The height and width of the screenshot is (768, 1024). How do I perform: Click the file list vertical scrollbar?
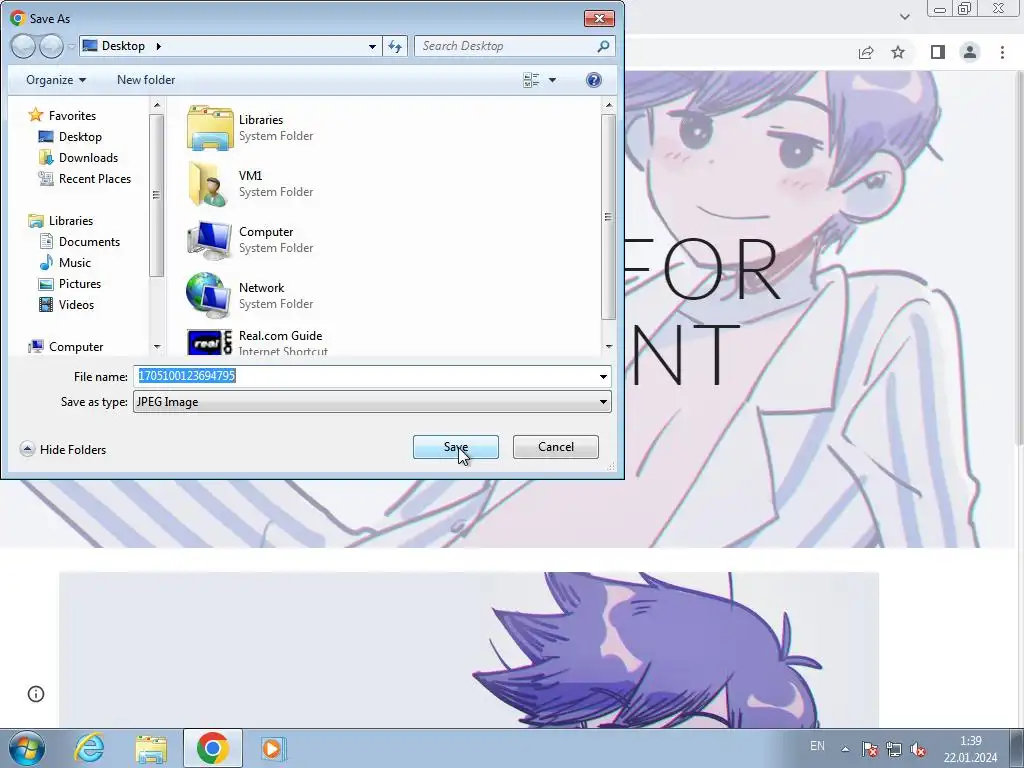(x=608, y=217)
